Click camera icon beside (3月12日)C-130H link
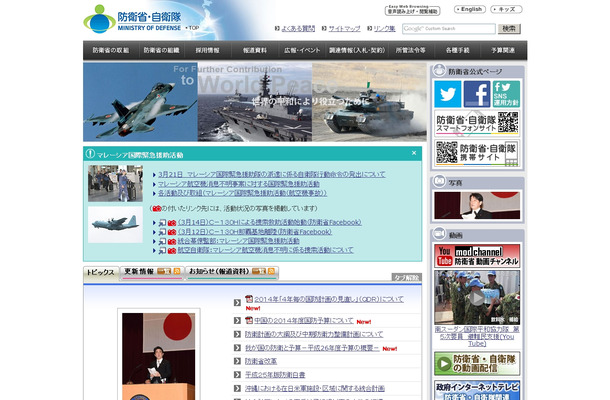The image size is (610, 400). (172, 232)
